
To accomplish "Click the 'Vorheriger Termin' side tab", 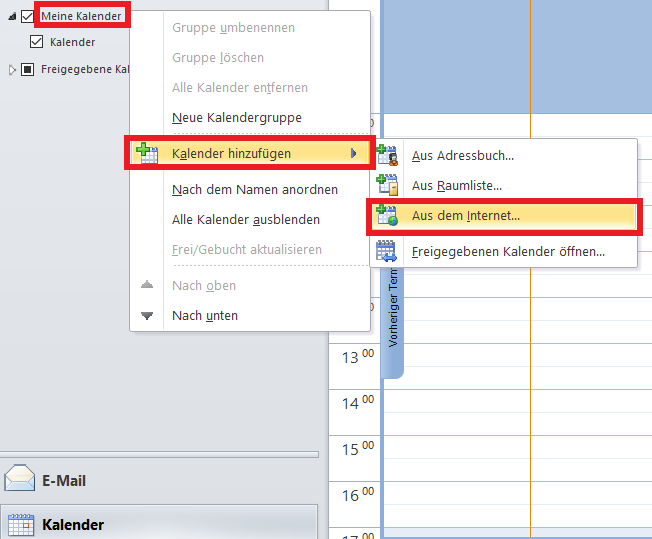I will (x=394, y=320).
